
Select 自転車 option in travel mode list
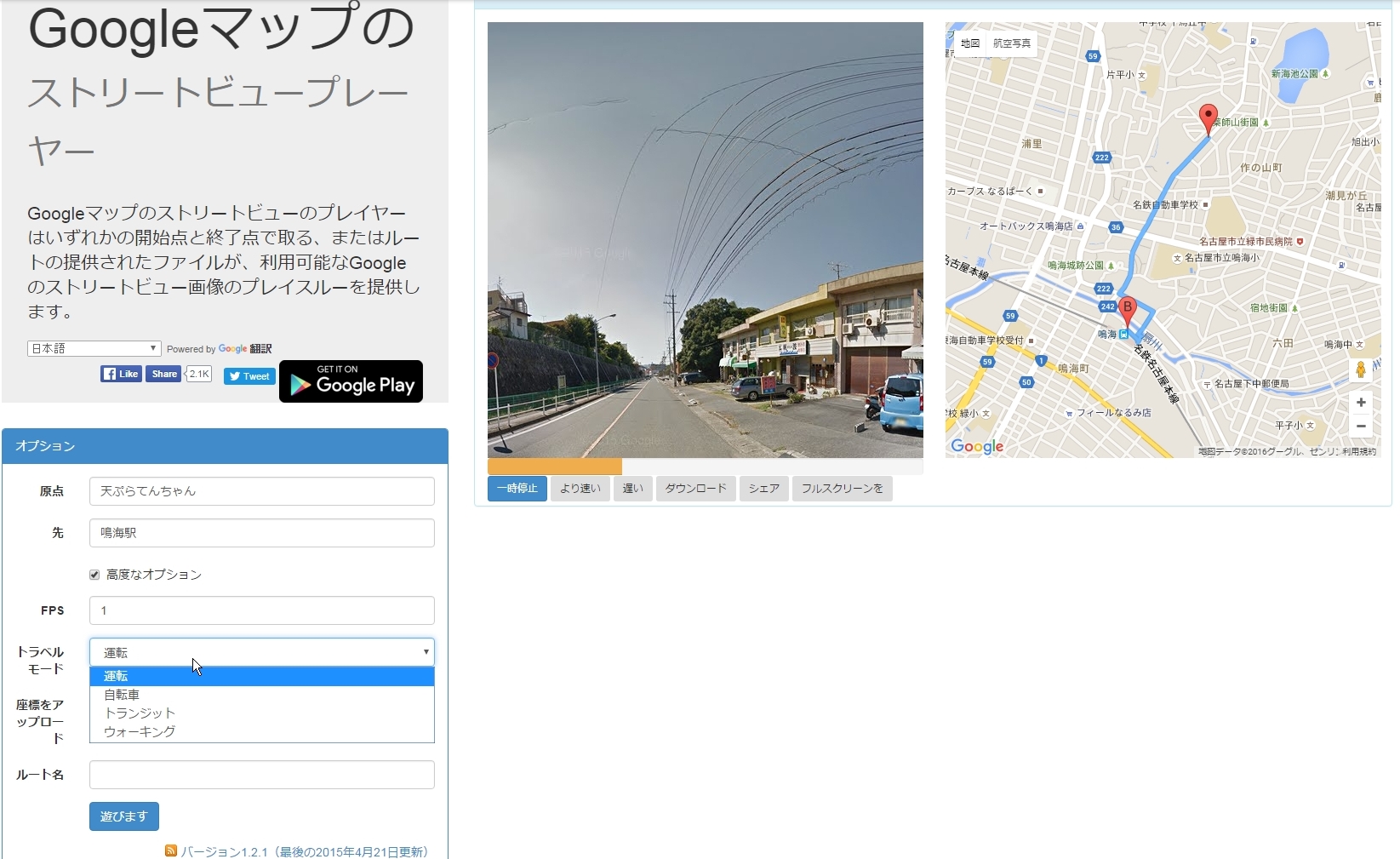click(262, 695)
